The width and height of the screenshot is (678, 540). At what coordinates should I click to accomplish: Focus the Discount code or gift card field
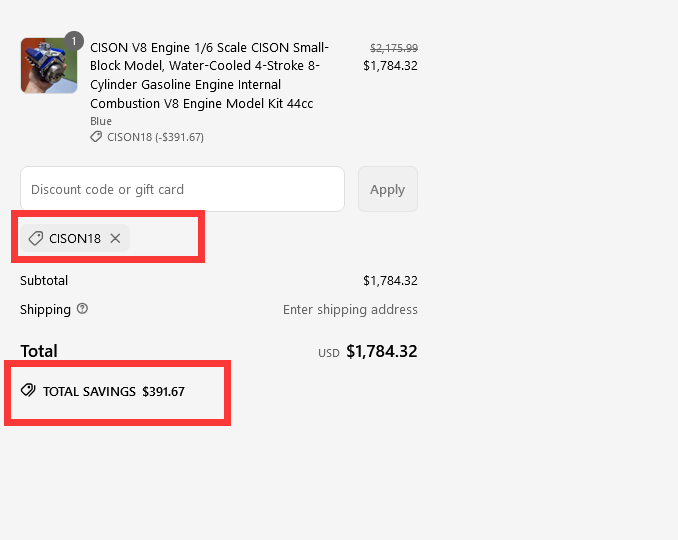coord(182,189)
